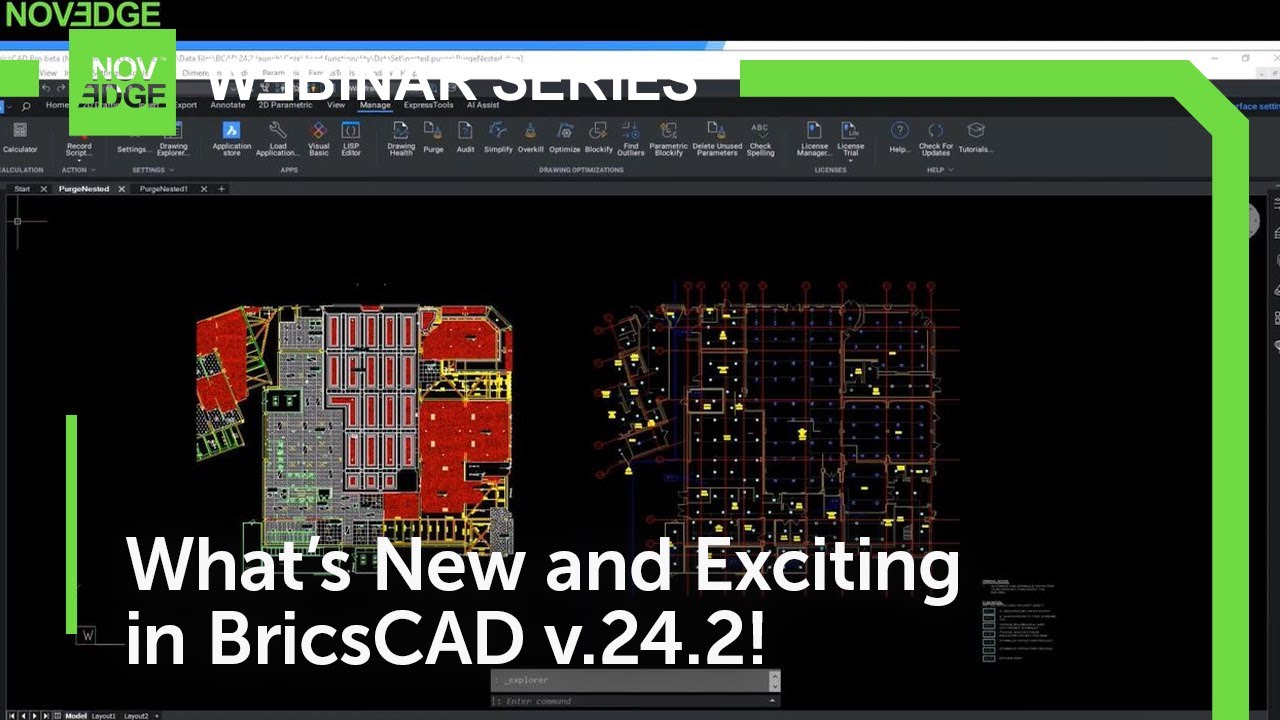Viewport: 1280px width, 720px height.
Task: Switch to the PurgeNested1 document tab
Action: coord(163,189)
